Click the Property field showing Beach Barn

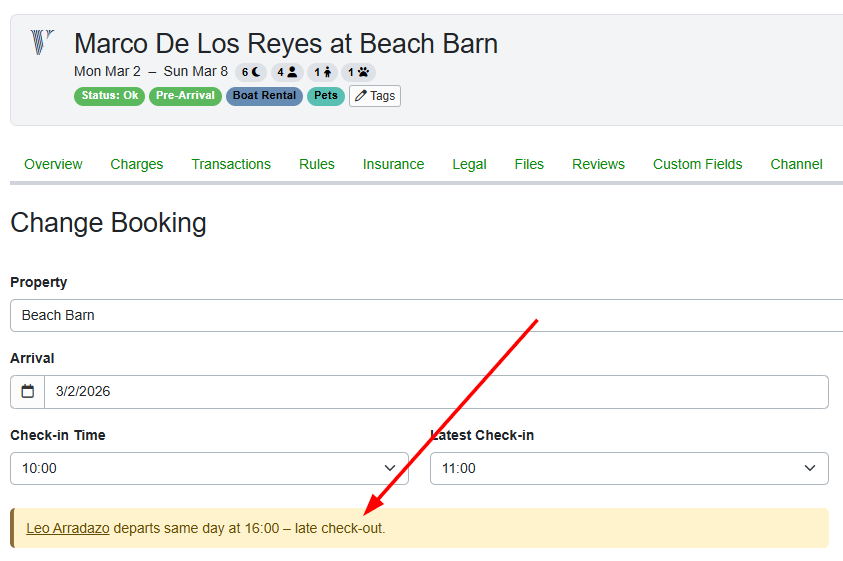(426, 316)
